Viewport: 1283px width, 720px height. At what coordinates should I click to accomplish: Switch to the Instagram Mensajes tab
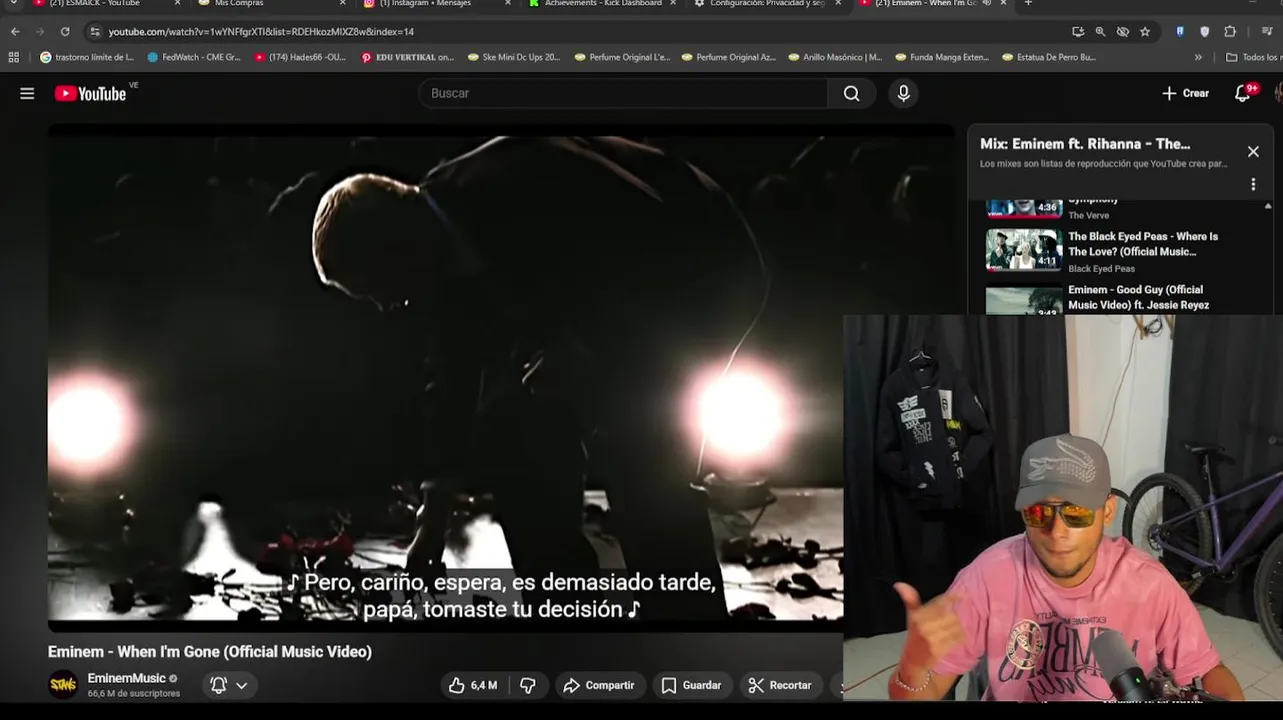[430, 4]
